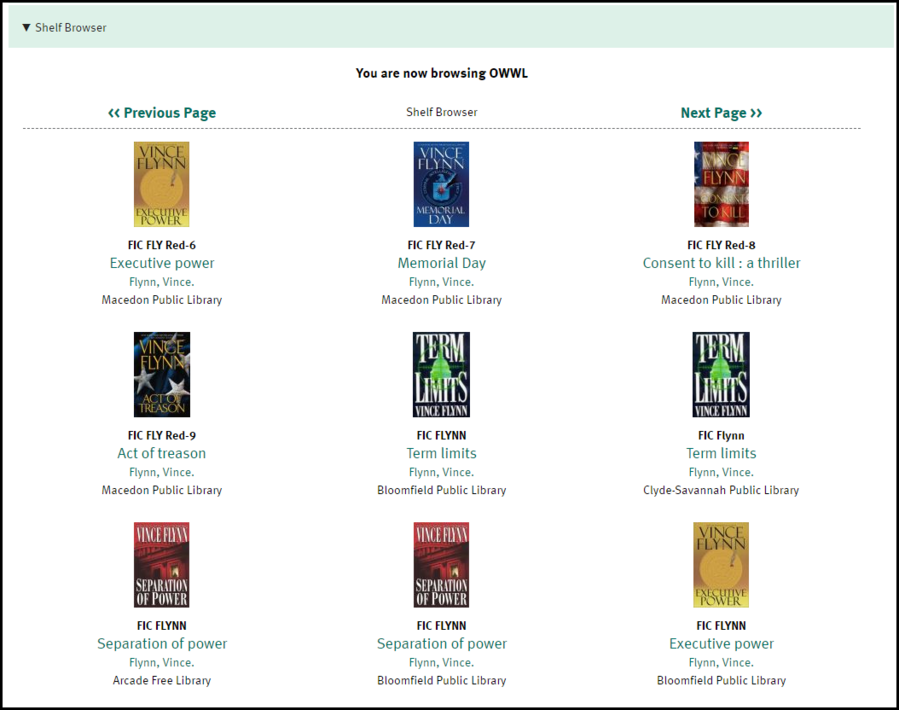Collapse the Shelf Browser section triangle

click(26, 28)
